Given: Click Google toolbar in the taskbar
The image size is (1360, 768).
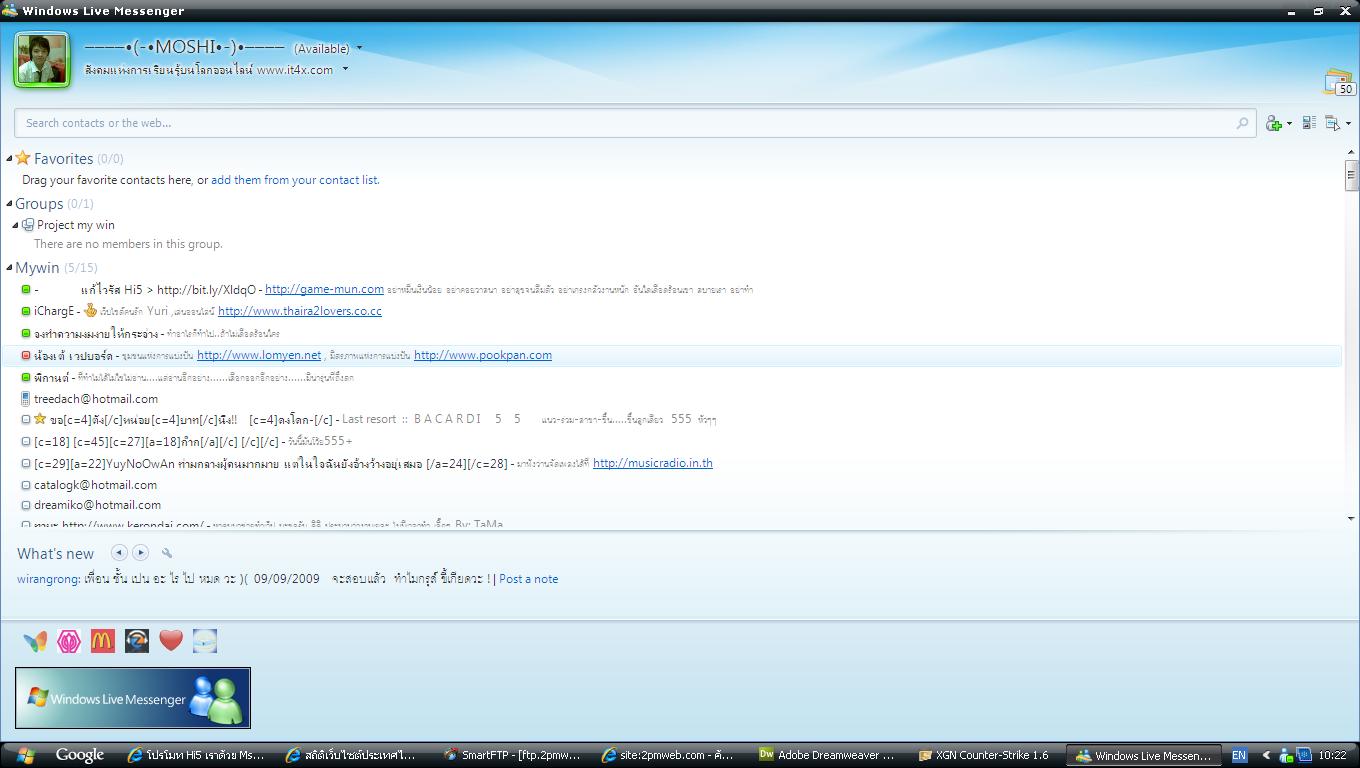Looking at the screenshot, I should 80,755.
